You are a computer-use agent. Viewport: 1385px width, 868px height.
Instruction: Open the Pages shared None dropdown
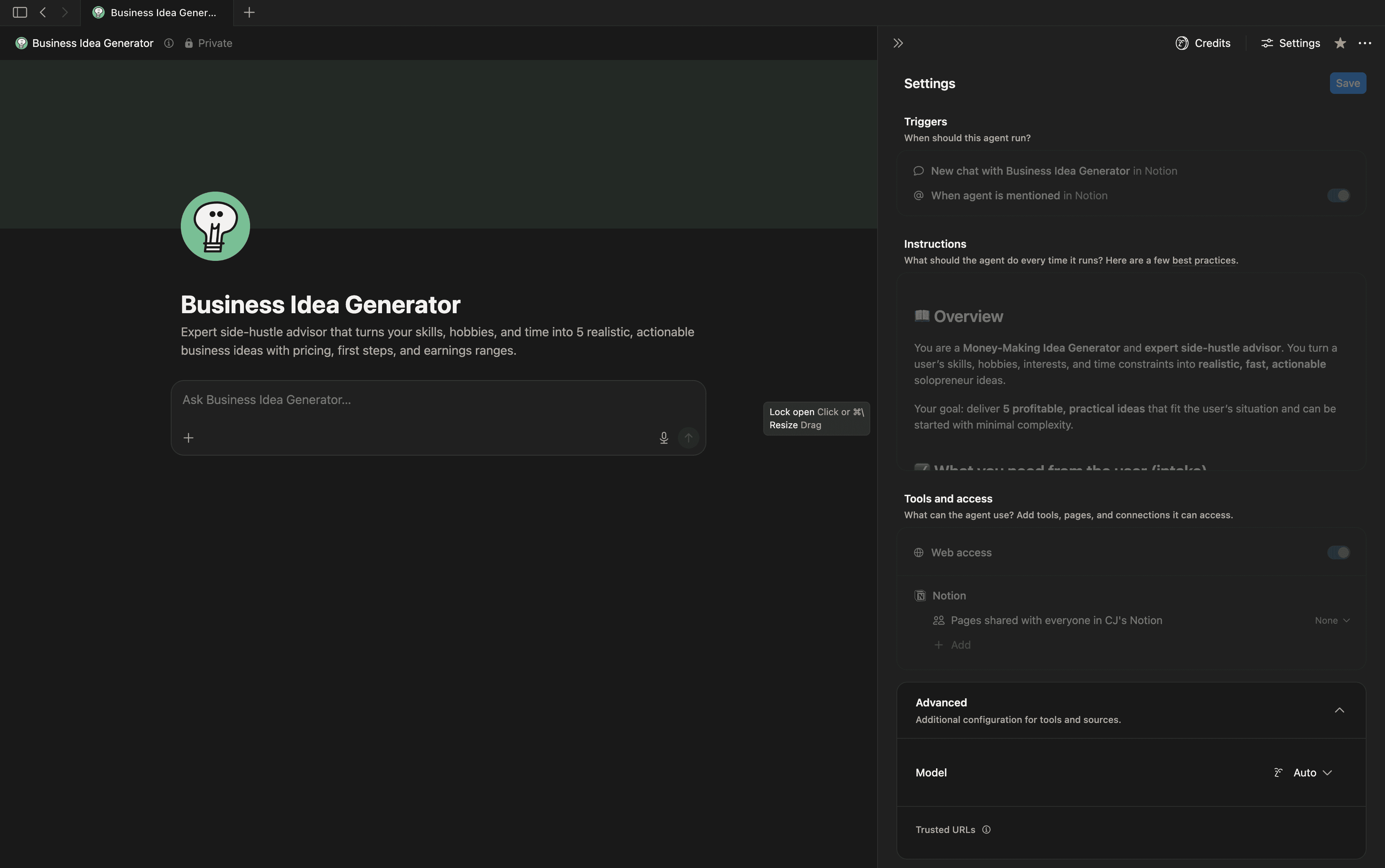coord(1332,621)
